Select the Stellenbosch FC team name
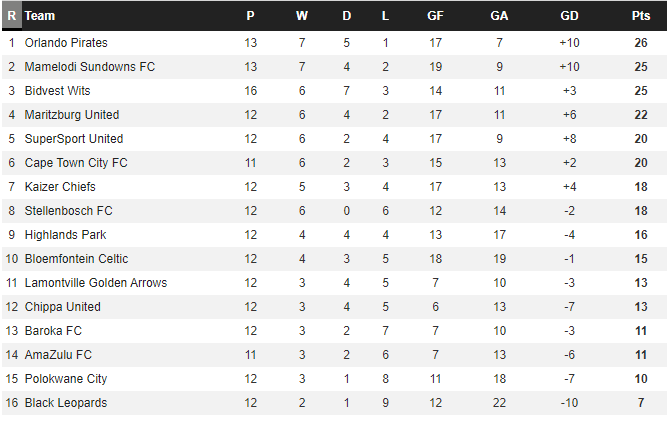The image size is (667, 425). point(68,211)
